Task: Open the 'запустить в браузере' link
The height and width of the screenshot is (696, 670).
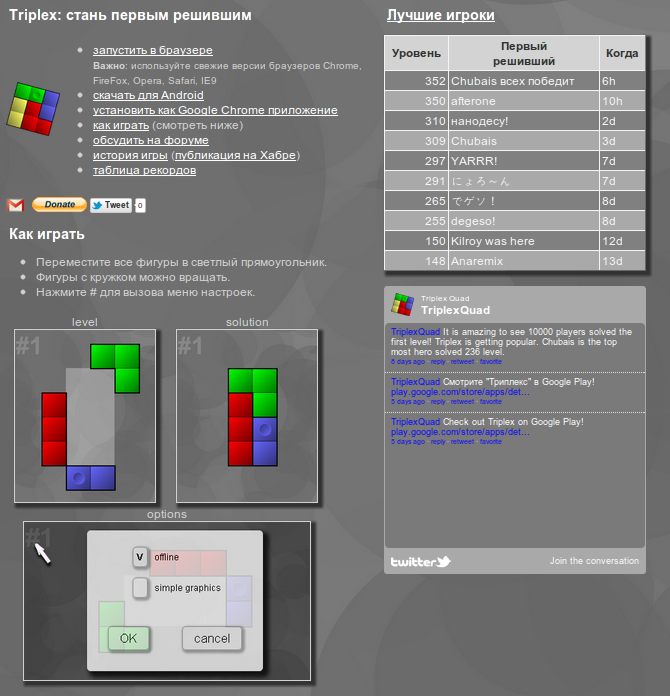Action: coord(153,50)
